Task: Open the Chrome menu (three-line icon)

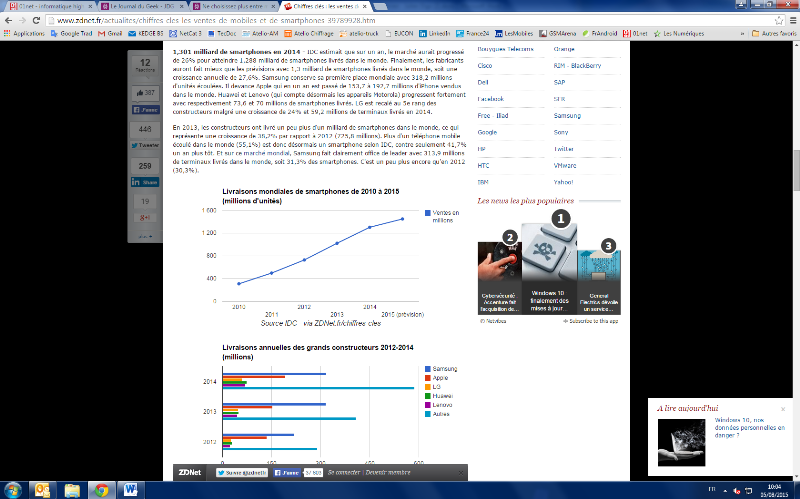Action: click(793, 20)
